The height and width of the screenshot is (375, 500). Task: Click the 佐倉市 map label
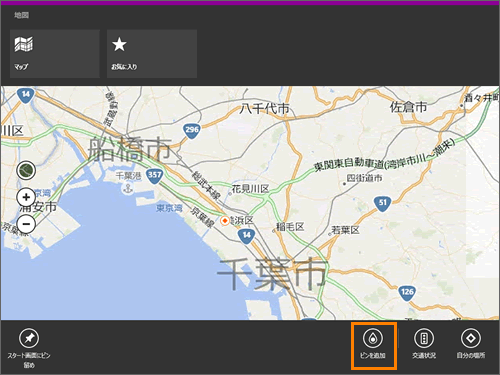pyautogui.click(x=409, y=107)
